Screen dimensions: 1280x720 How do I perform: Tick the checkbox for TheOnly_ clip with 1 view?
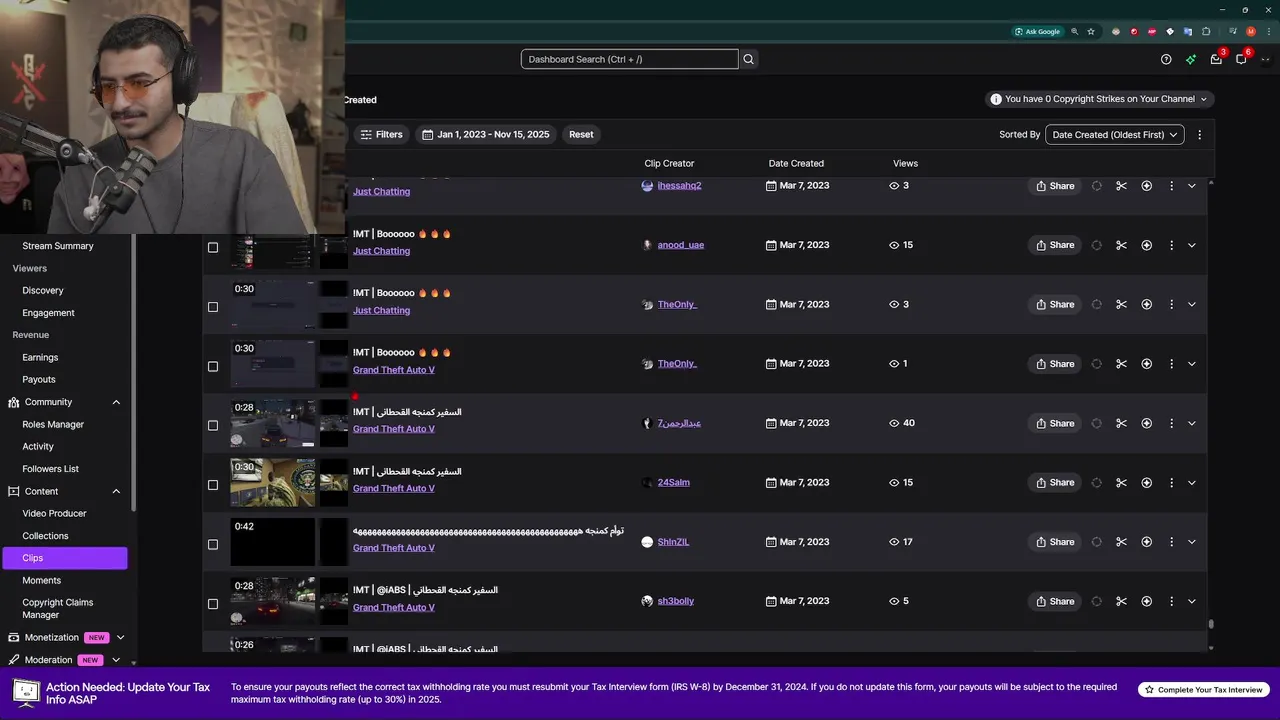[x=212, y=366]
